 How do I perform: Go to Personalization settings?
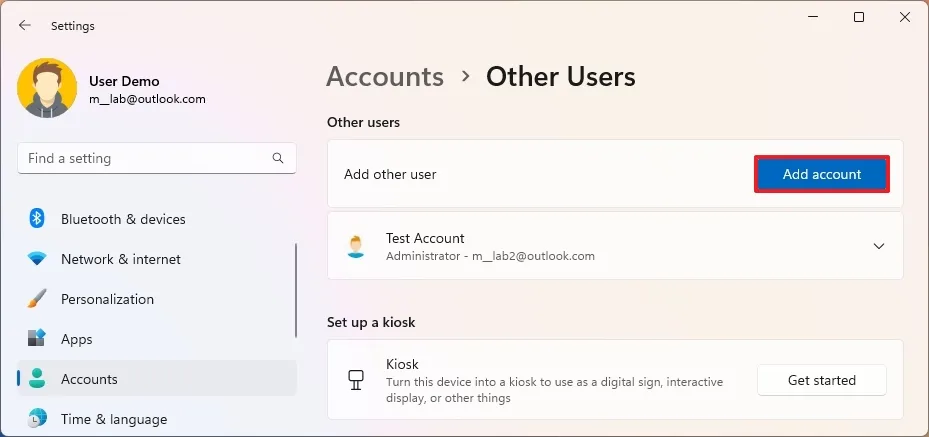coord(107,299)
